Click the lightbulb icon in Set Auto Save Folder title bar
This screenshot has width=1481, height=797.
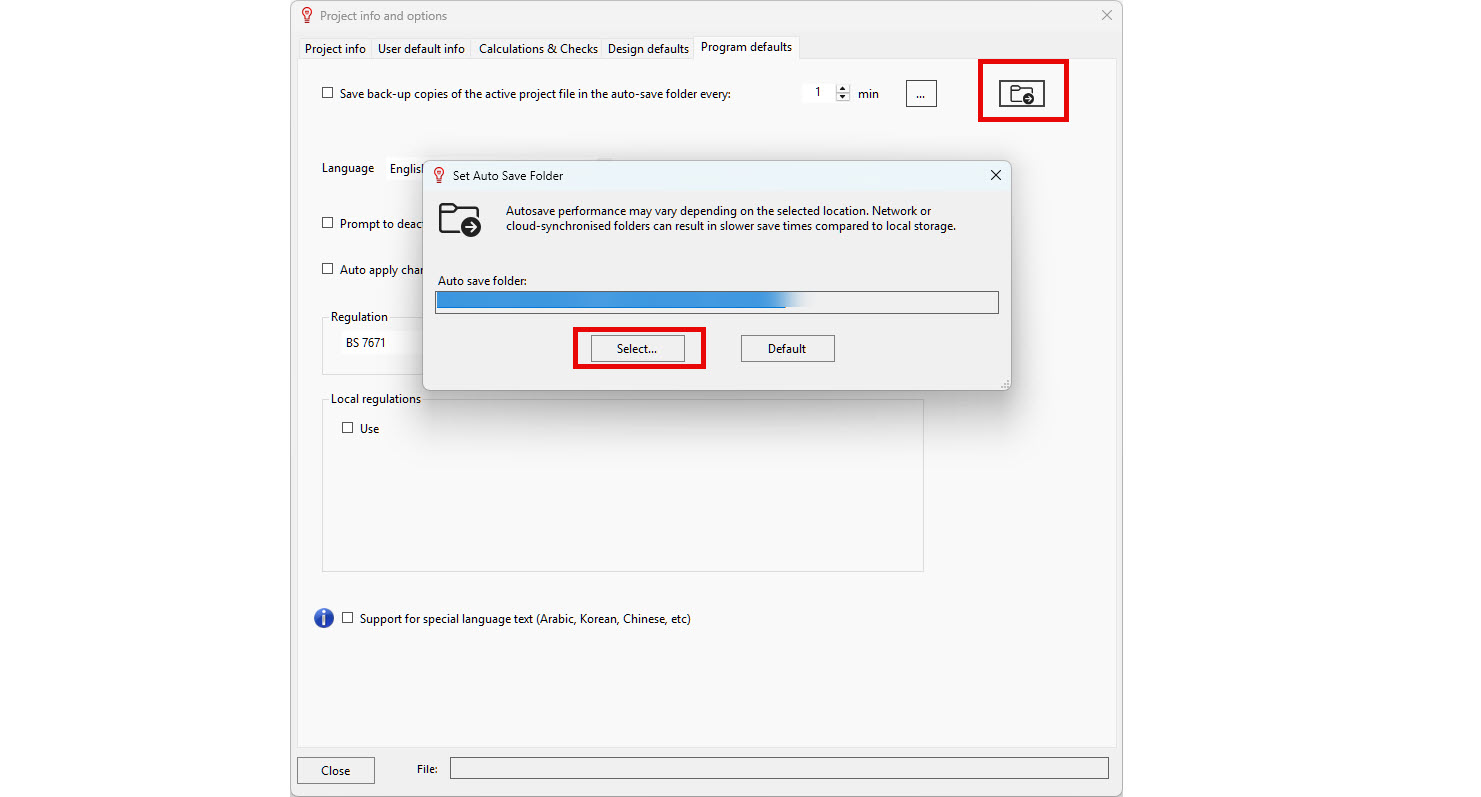438,176
